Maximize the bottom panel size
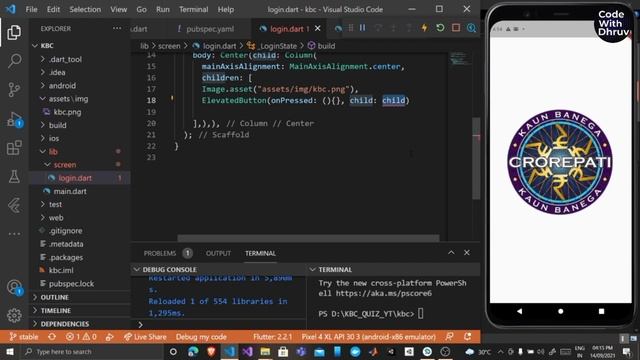 click(x=451, y=253)
